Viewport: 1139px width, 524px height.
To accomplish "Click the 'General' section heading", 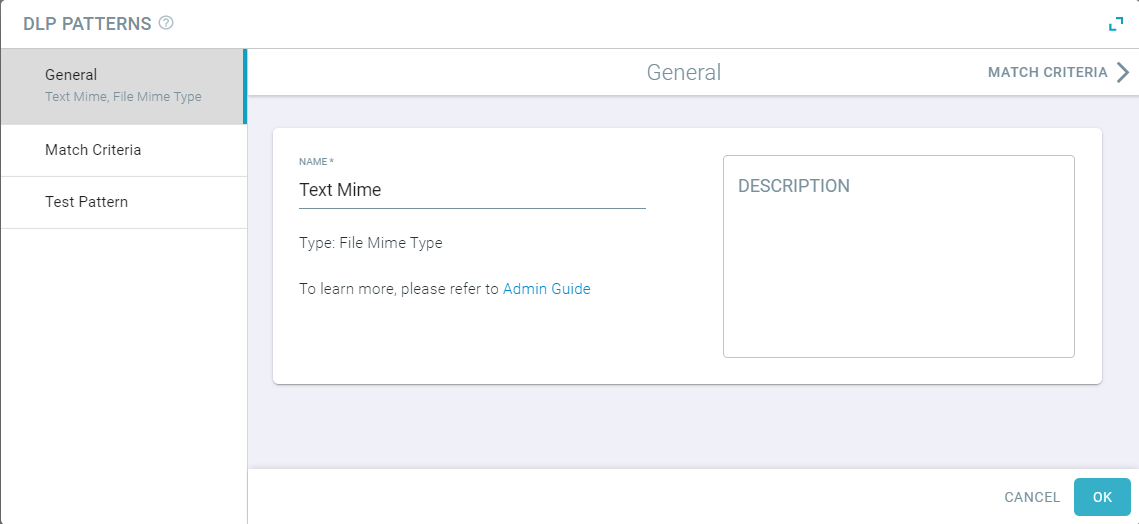I will (684, 72).
